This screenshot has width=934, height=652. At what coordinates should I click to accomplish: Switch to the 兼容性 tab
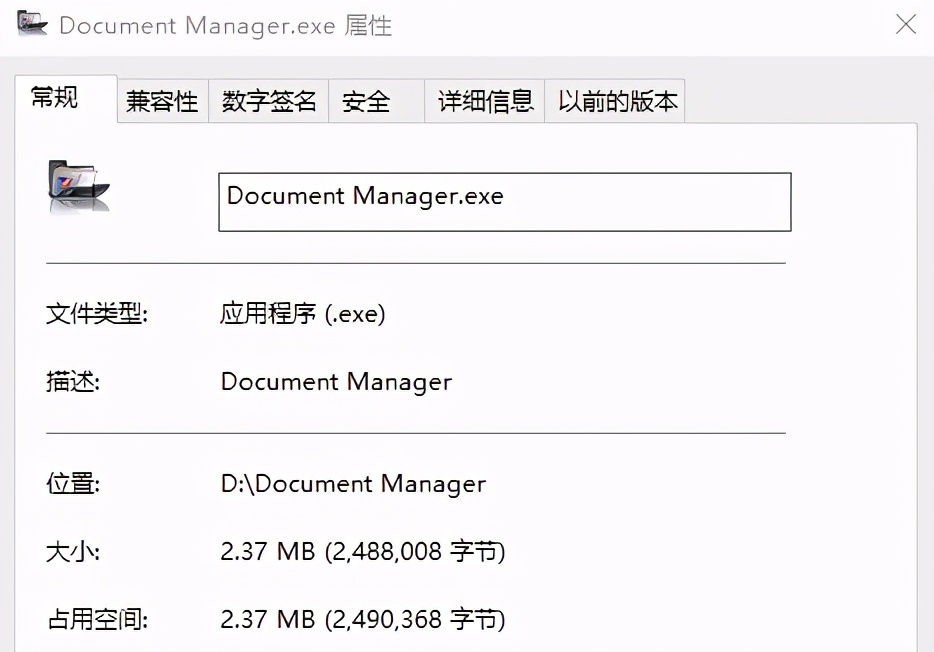(x=161, y=100)
